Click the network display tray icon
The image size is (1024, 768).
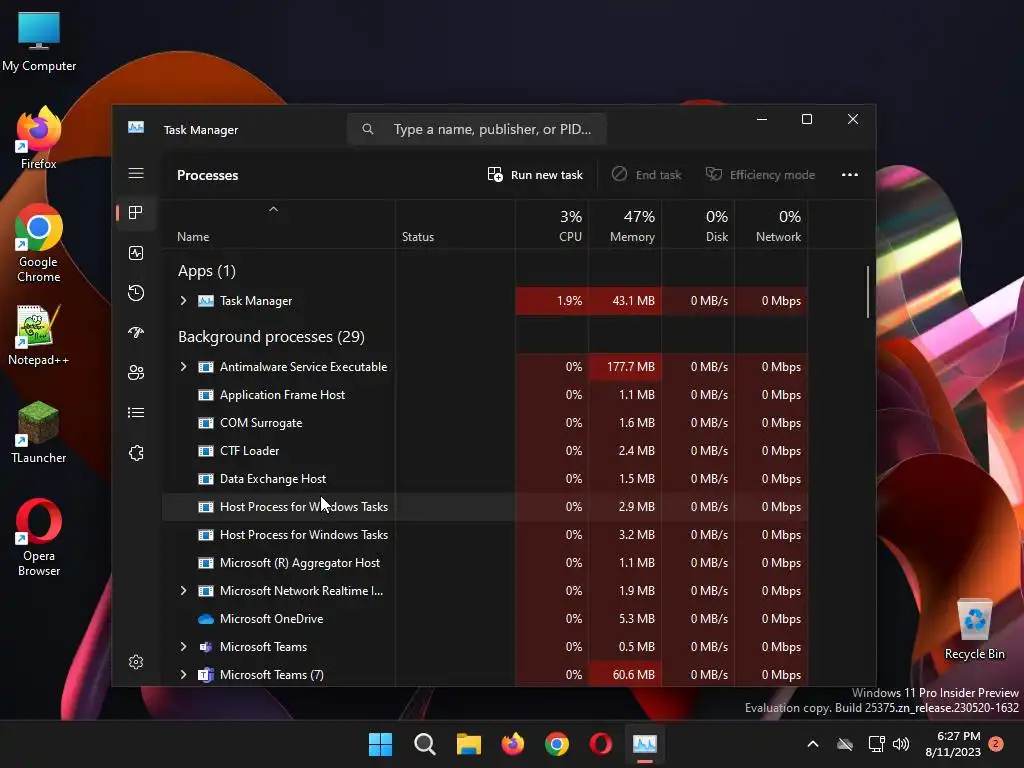pyautogui.click(x=876, y=744)
